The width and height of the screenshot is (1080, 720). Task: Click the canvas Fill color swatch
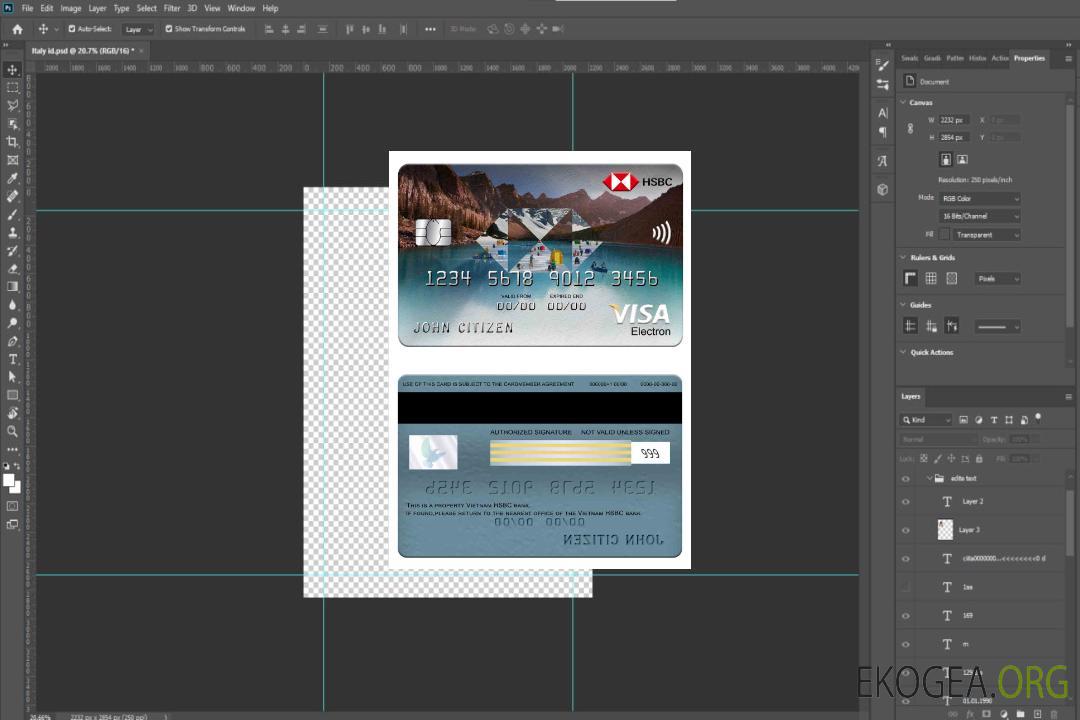point(945,235)
